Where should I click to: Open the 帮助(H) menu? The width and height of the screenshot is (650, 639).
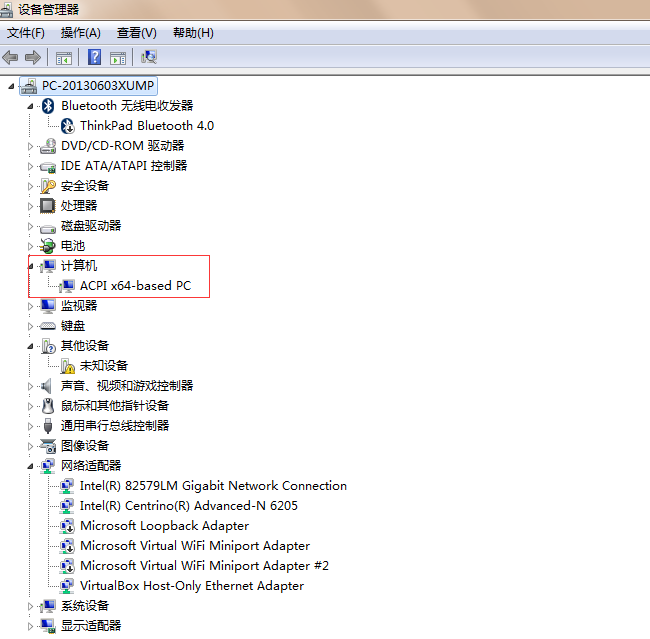click(x=193, y=33)
